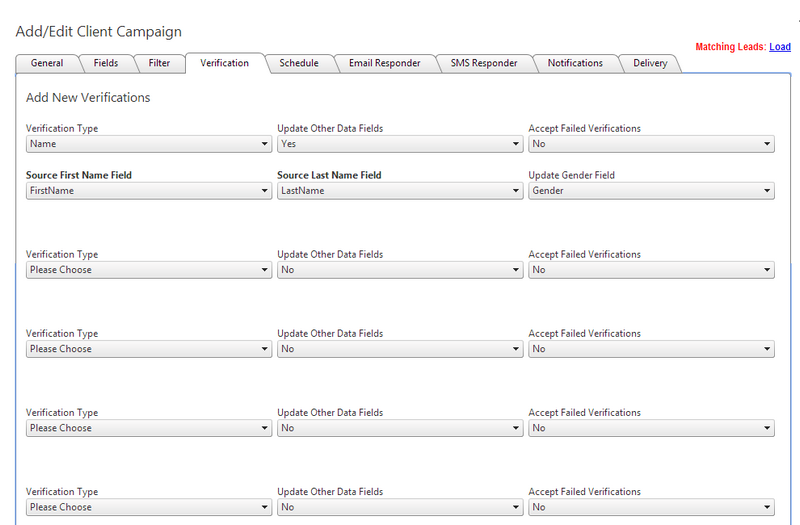
Task: Open the Fields tab
Action: click(x=105, y=63)
